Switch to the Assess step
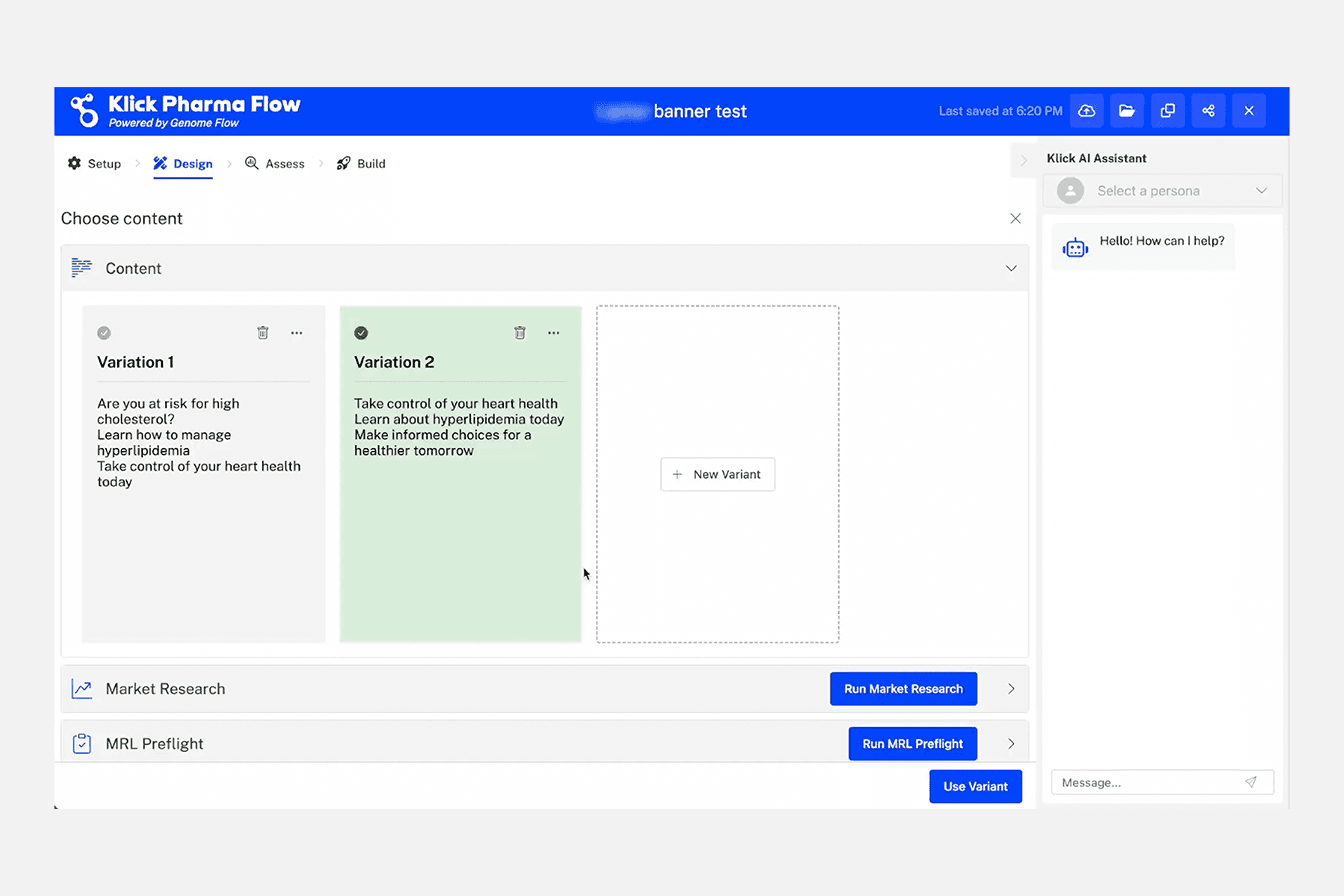 coord(275,164)
